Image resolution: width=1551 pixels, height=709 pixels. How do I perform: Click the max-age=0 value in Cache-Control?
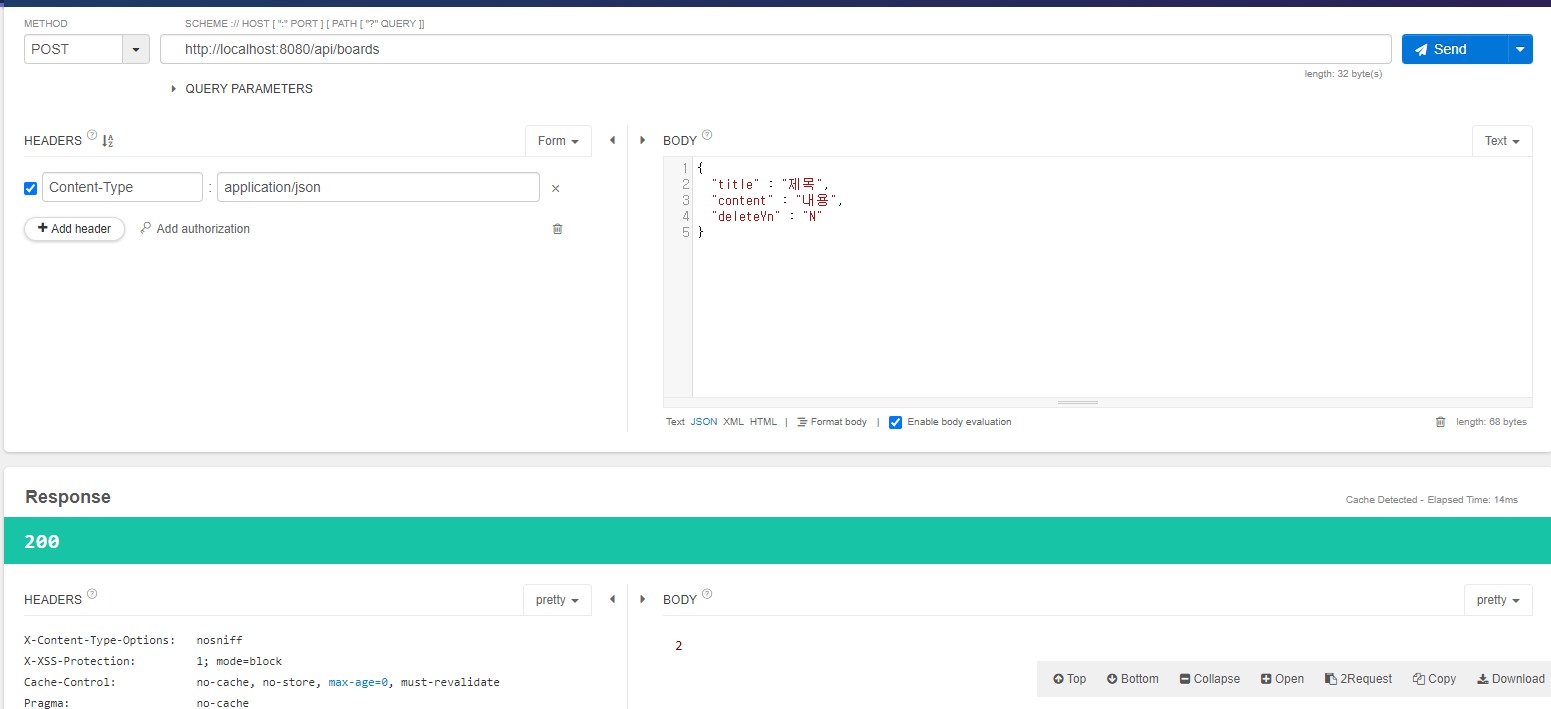coord(358,682)
